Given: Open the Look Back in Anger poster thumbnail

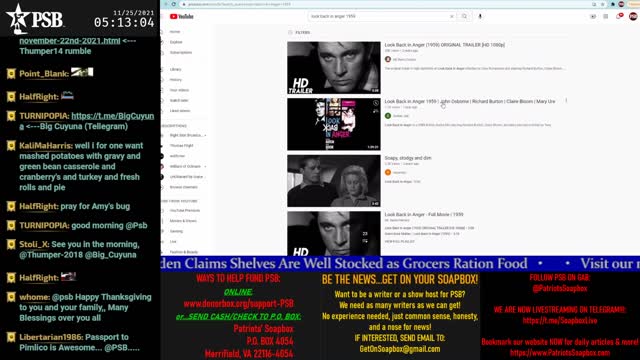Looking at the screenshot, I should 334,124.
